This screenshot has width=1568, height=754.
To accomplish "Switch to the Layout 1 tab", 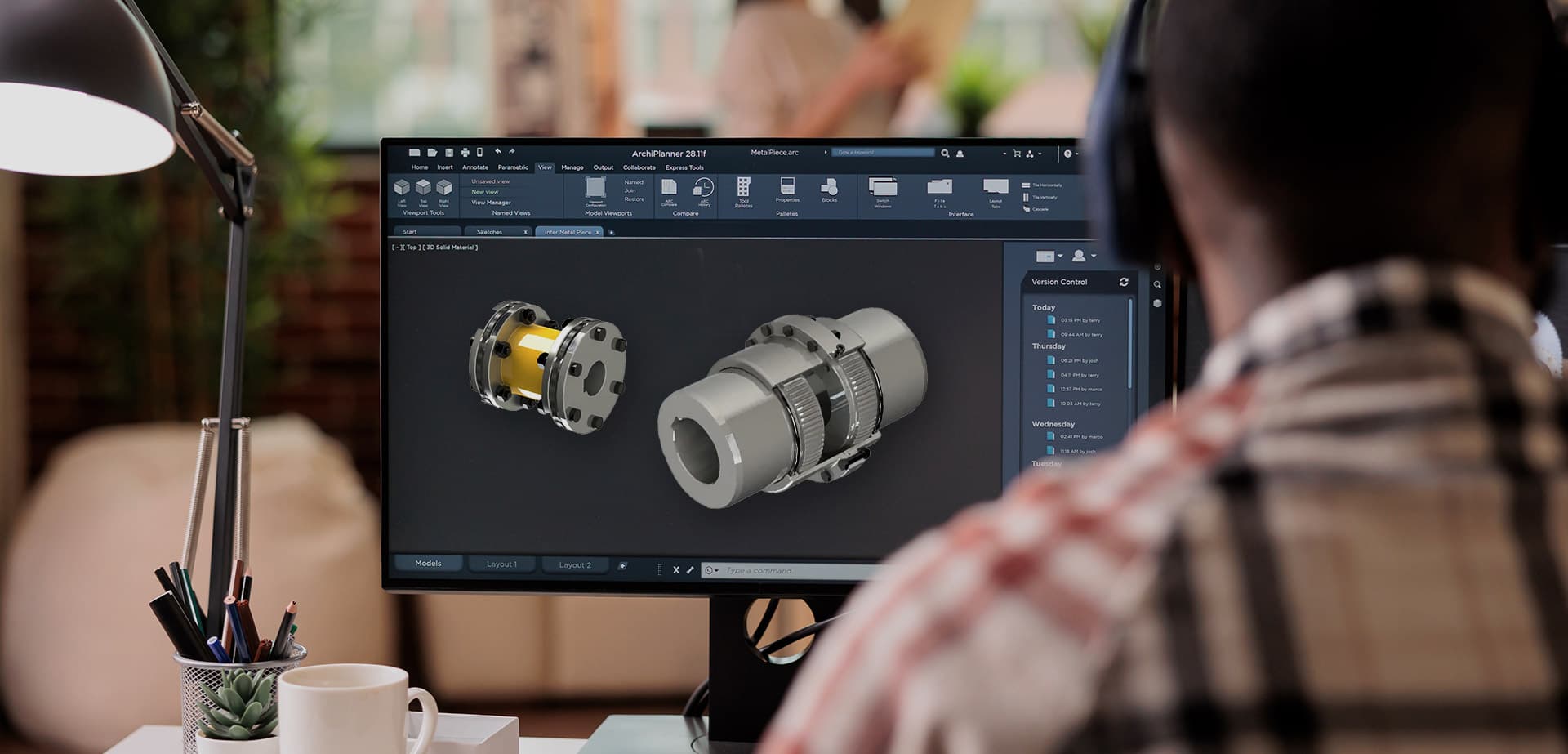I will pyautogui.click(x=501, y=564).
